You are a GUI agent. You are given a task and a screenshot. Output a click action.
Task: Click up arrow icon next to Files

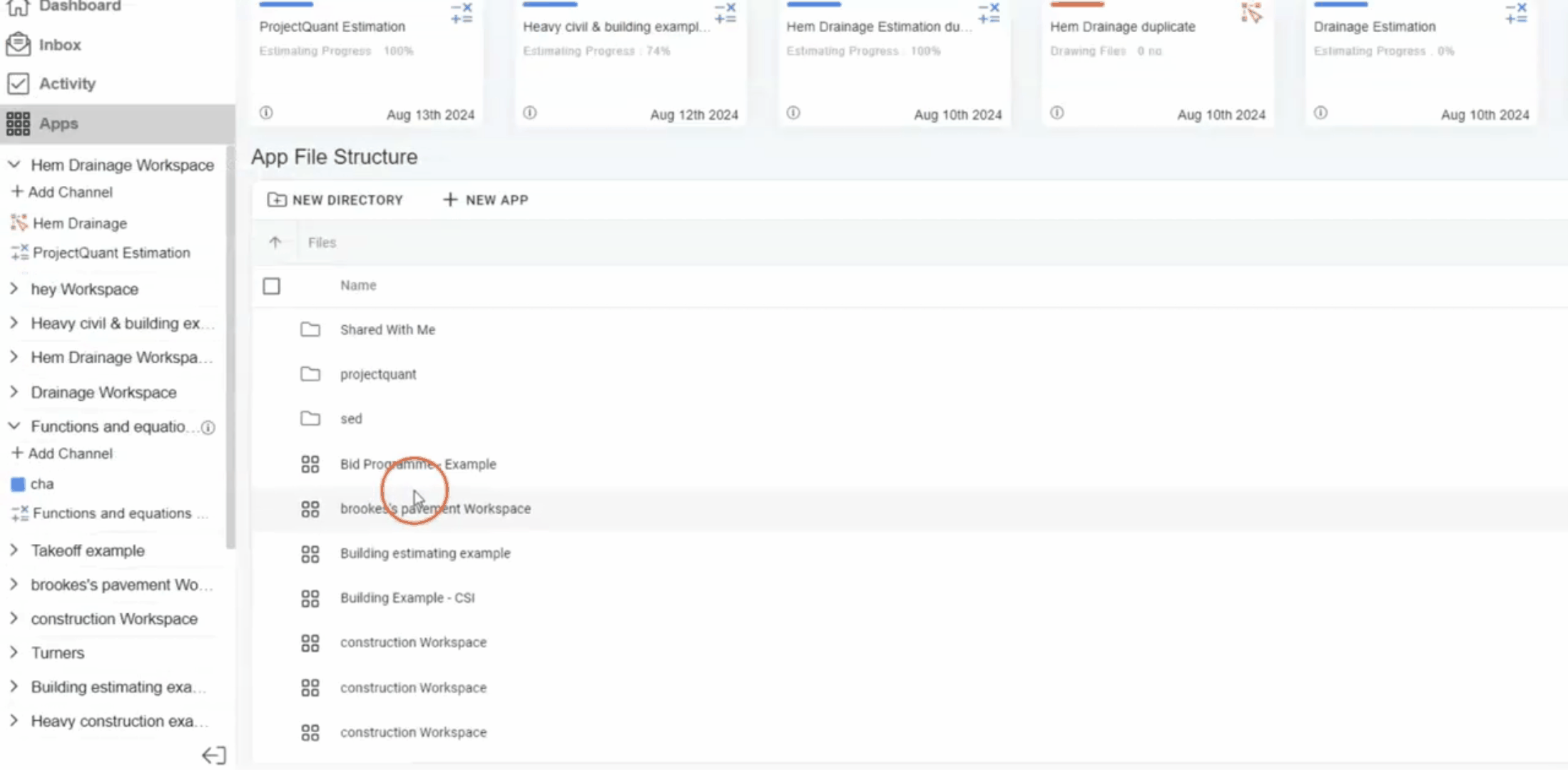click(x=275, y=242)
